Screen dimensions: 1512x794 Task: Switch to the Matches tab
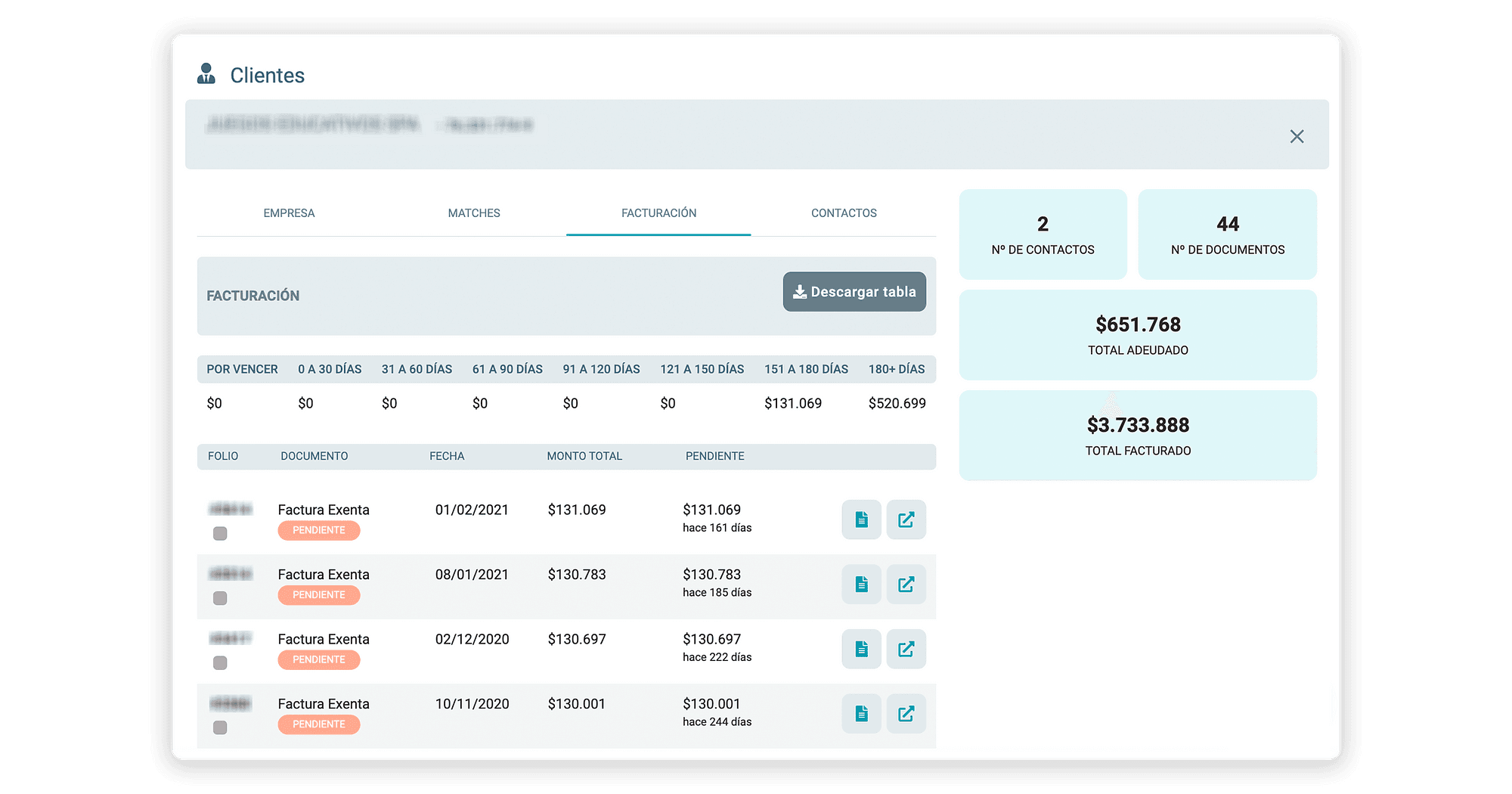(x=474, y=213)
